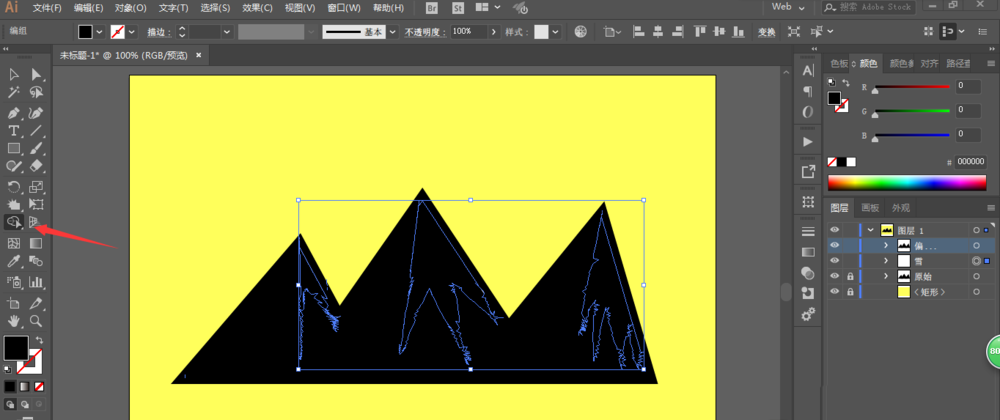1000x420 pixels.
Task: Select the Direct Selection tool
Action: click(x=36, y=75)
